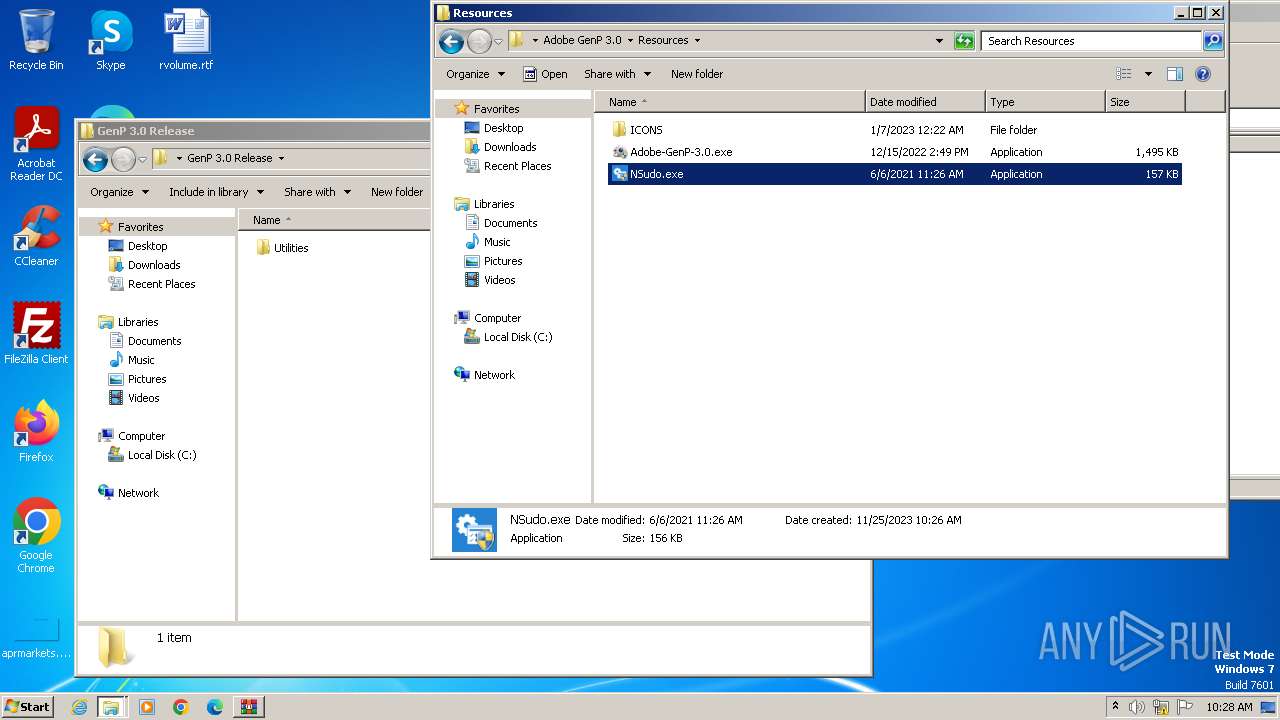The height and width of the screenshot is (720, 1280).
Task: Click the taskbar clock showing 10:28 AM
Action: [x=1229, y=707]
